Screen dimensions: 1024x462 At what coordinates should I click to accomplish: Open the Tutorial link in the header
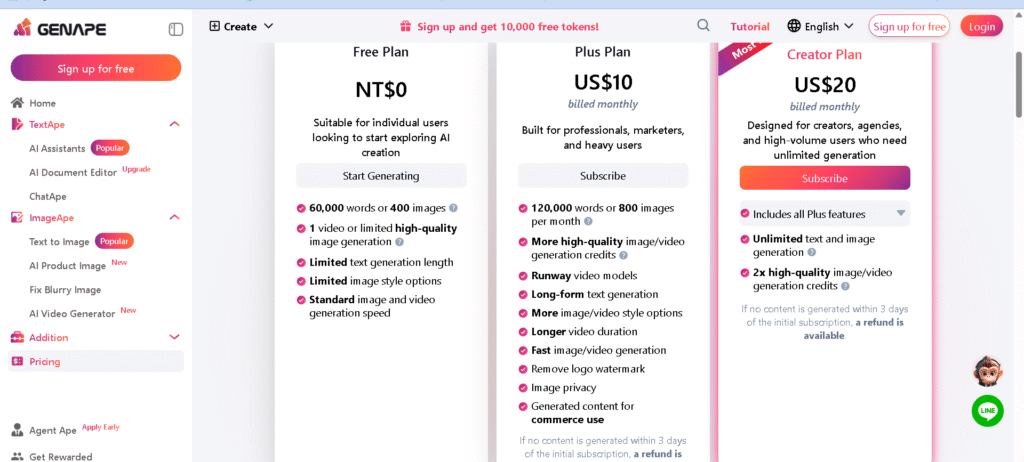coord(750,26)
